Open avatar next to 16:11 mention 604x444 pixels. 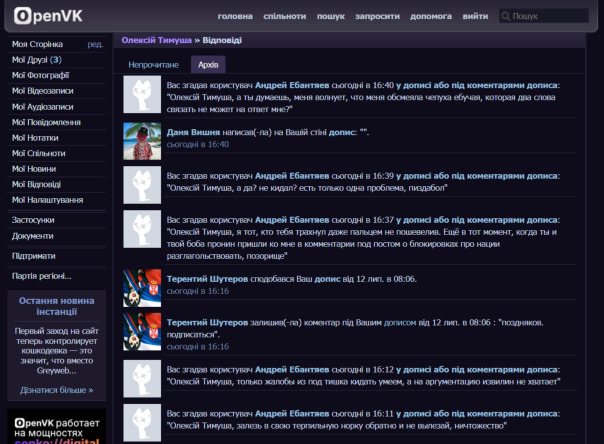[142, 422]
